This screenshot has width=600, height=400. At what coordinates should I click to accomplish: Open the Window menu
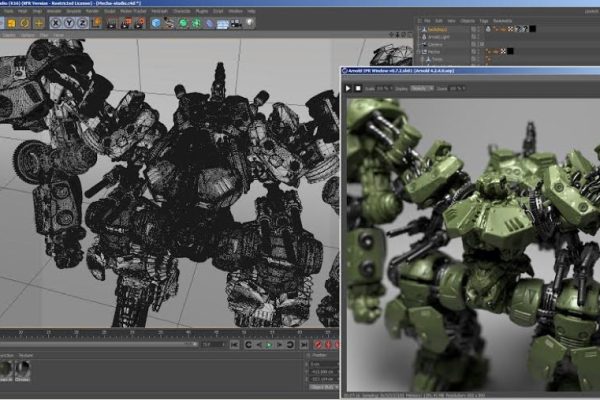(235, 11)
